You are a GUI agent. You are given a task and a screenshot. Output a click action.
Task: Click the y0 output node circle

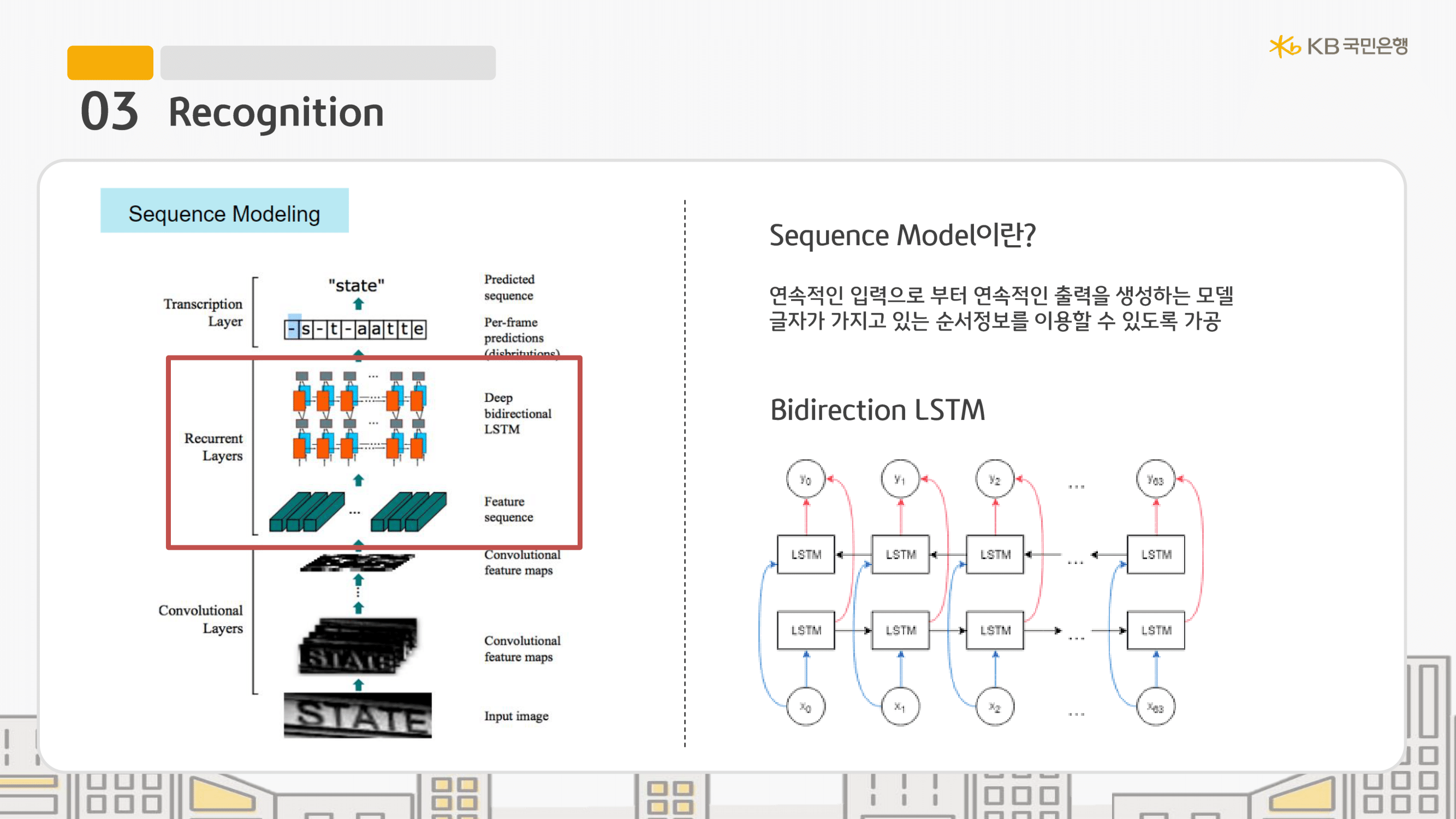(x=805, y=479)
